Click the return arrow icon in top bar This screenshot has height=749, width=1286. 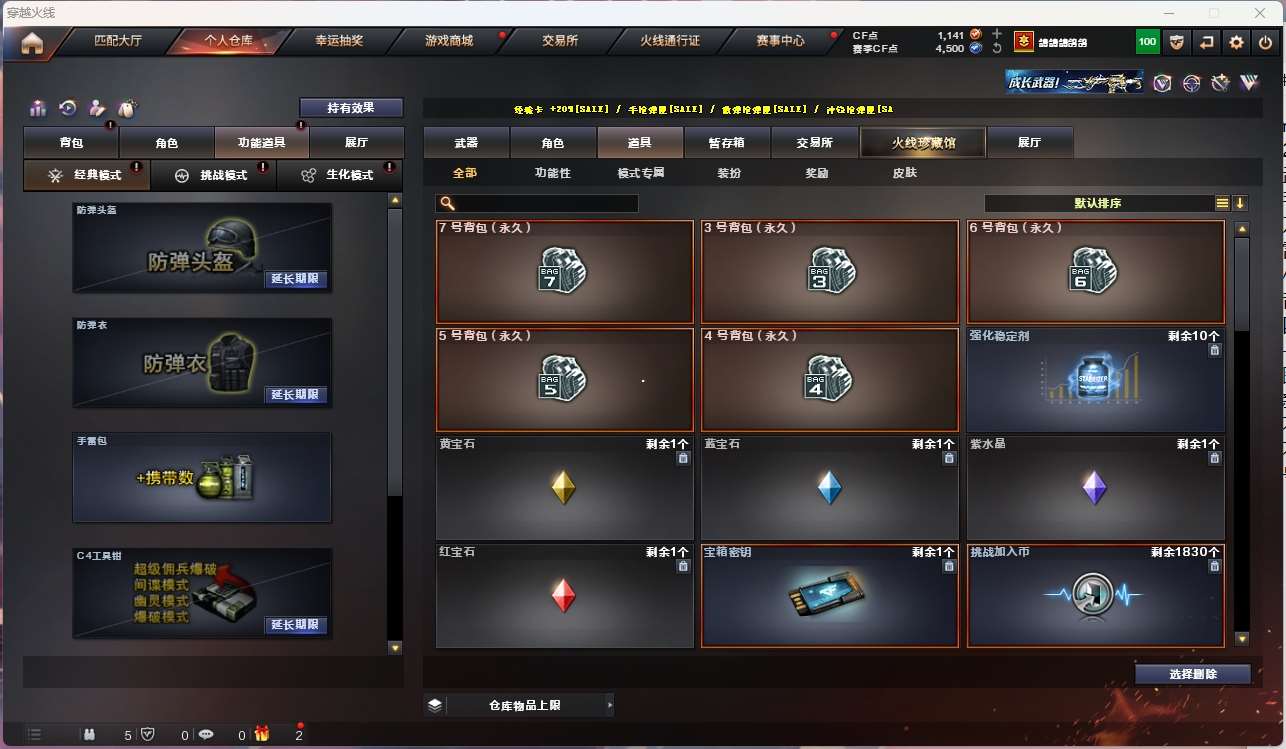[1207, 42]
